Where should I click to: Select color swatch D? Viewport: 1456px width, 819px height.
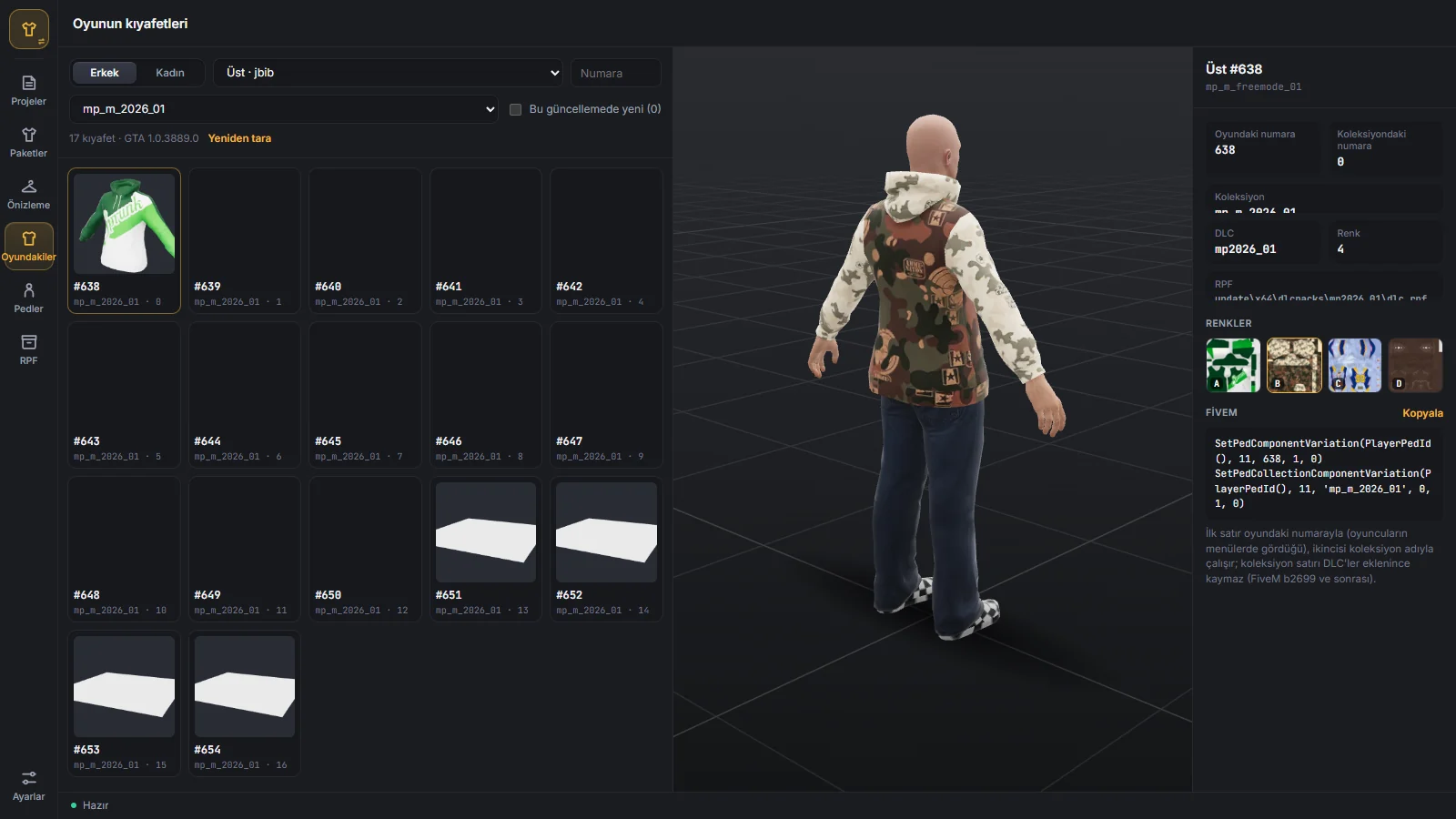coord(1415,365)
